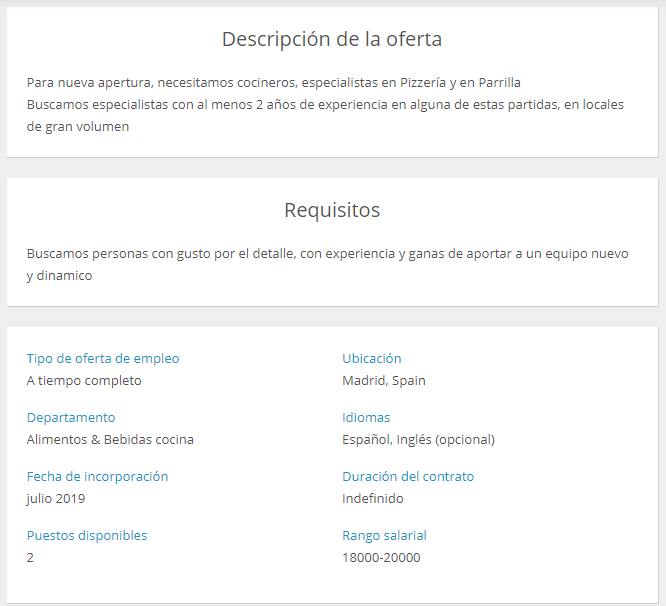Select the "Tipo de oferta de empleo" label

[103, 358]
